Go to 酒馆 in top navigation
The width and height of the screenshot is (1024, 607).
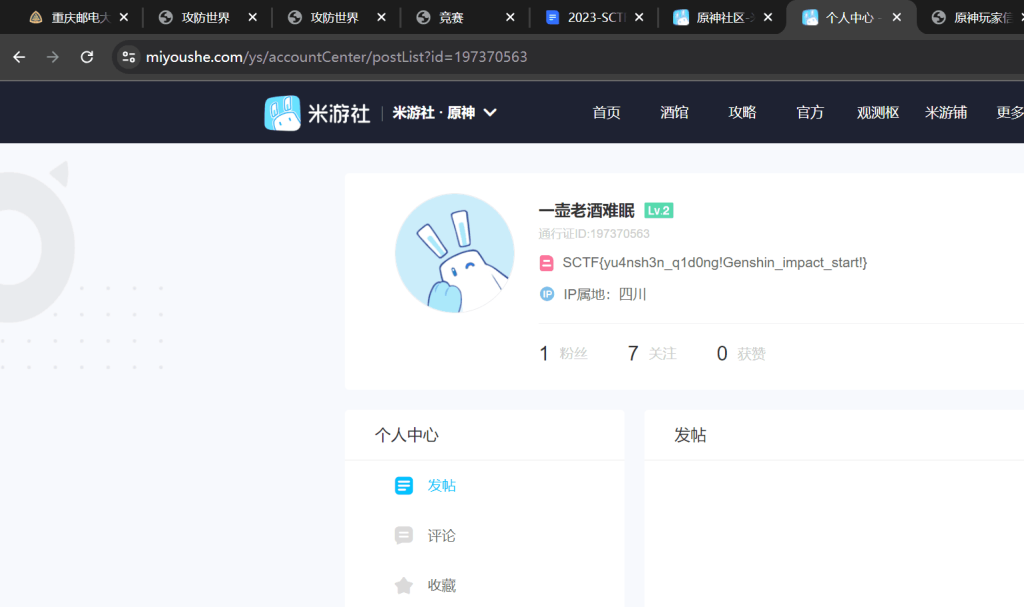click(674, 113)
